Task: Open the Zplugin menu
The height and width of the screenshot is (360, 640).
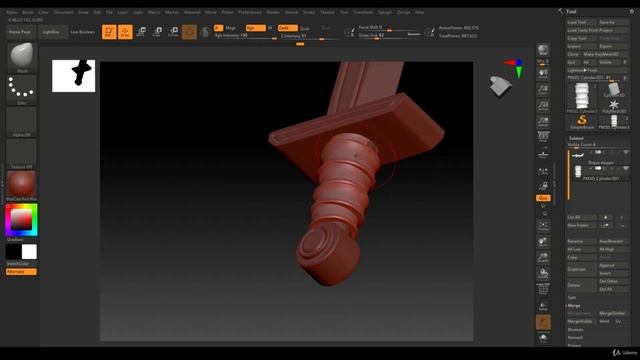Action: (x=385, y=12)
